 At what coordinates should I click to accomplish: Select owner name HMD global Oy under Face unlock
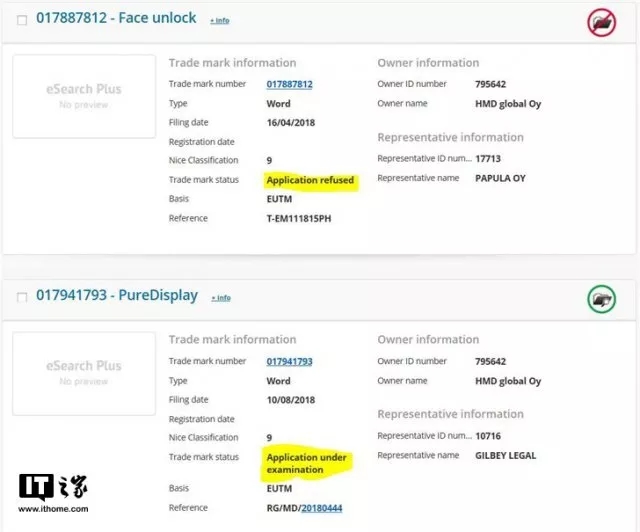click(x=508, y=104)
